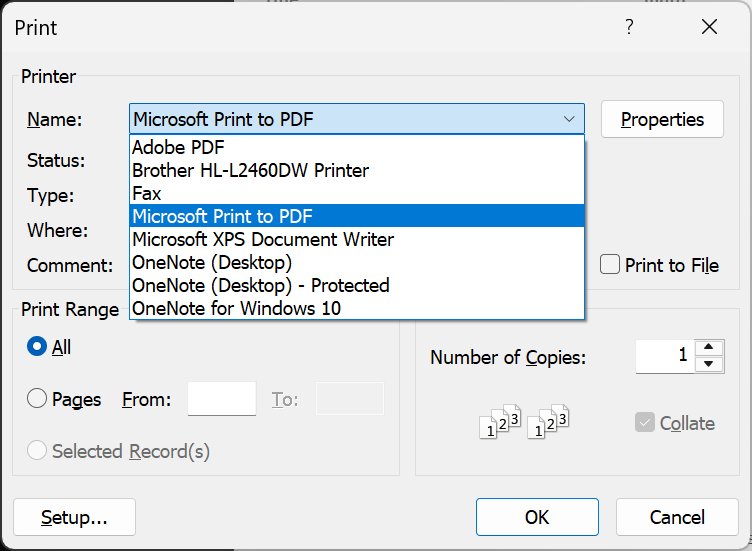This screenshot has height=551, width=752.
Task: Select the All print range radio button
Action: pos(37,346)
